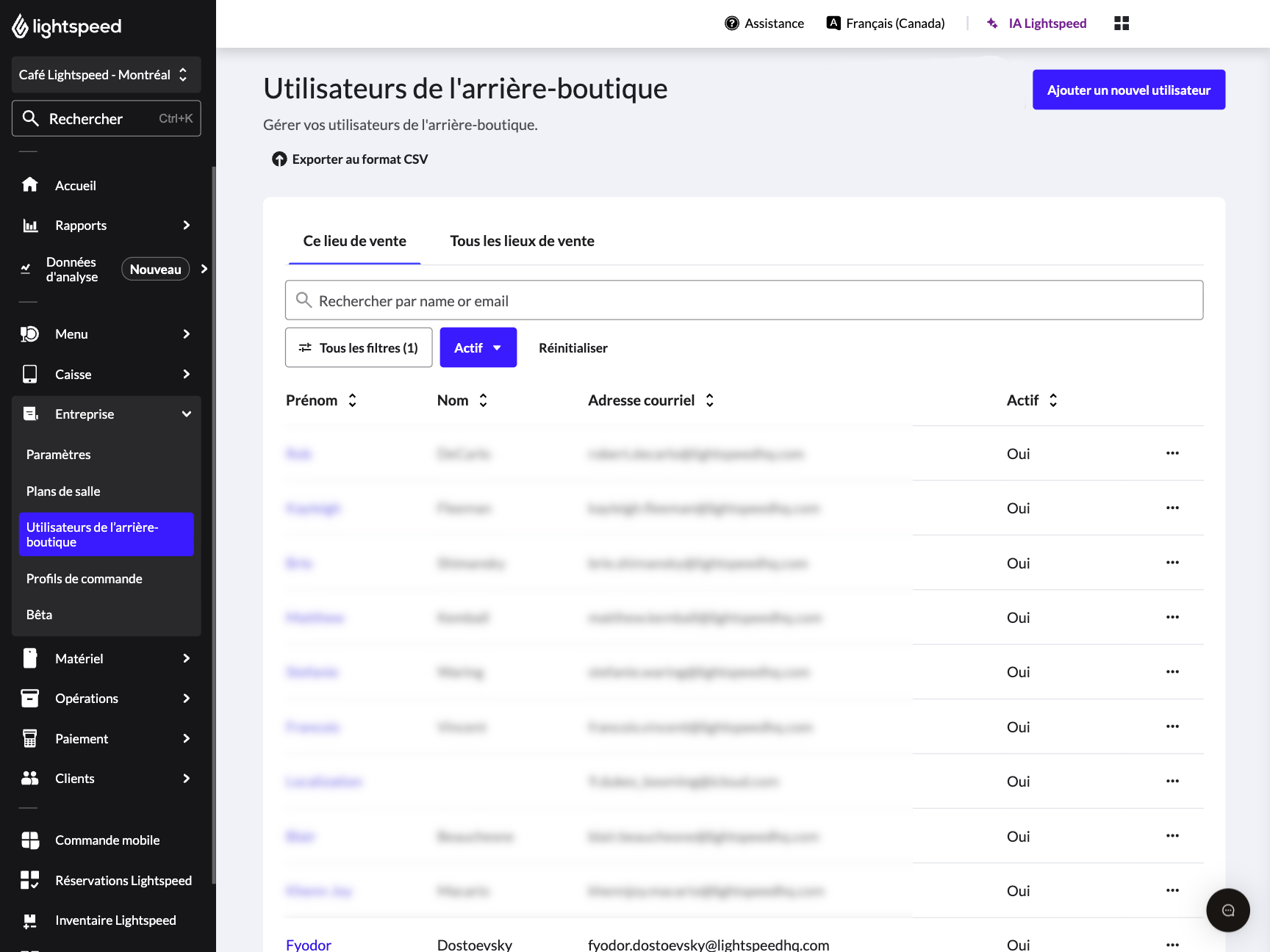Open more options for Fyodor Dostoevsky row

(1172, 945)
